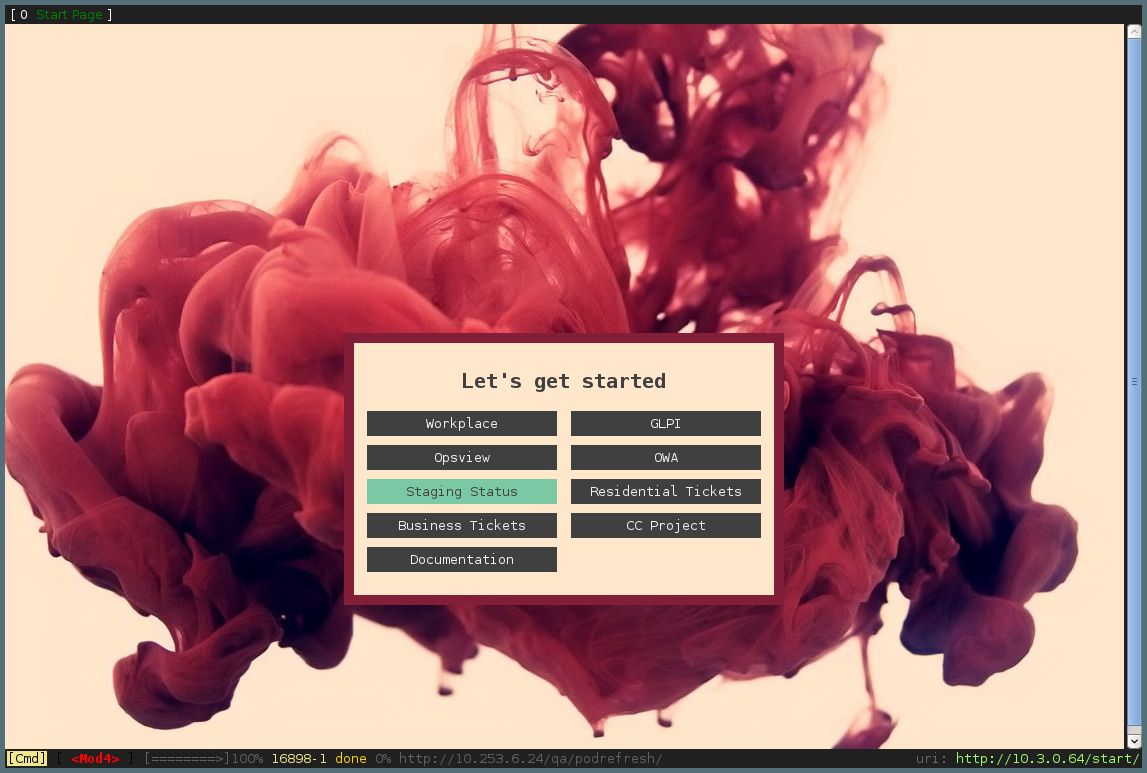Click the tab index 0 indicator
The width and height of the screenshot is (1147, 773).
click(24, 15)
